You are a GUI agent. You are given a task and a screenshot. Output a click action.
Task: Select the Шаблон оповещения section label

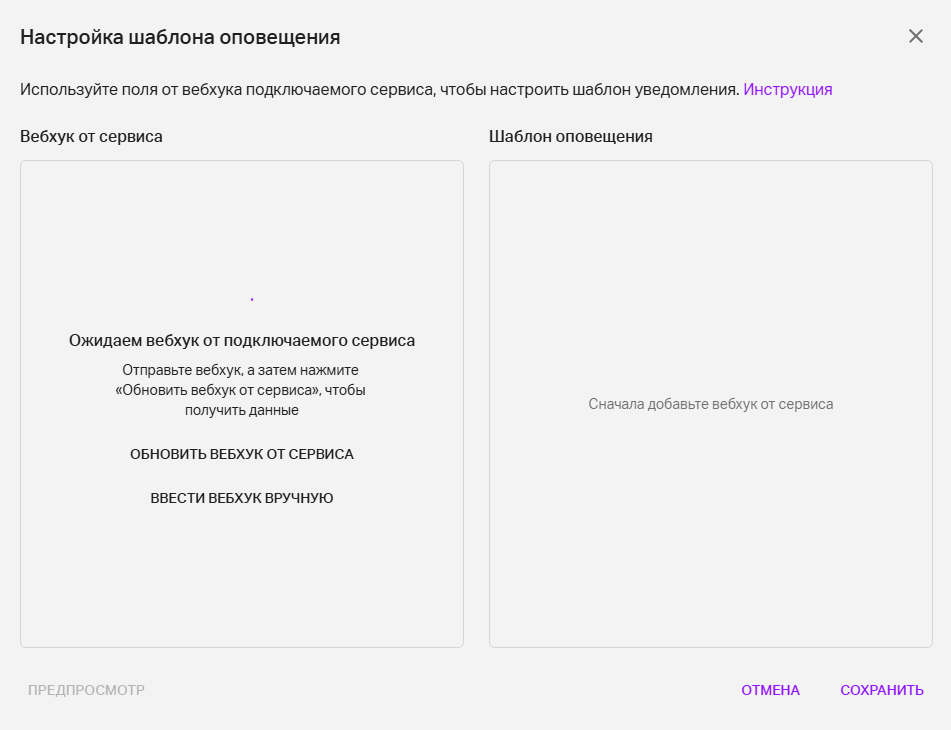[571, 136]
